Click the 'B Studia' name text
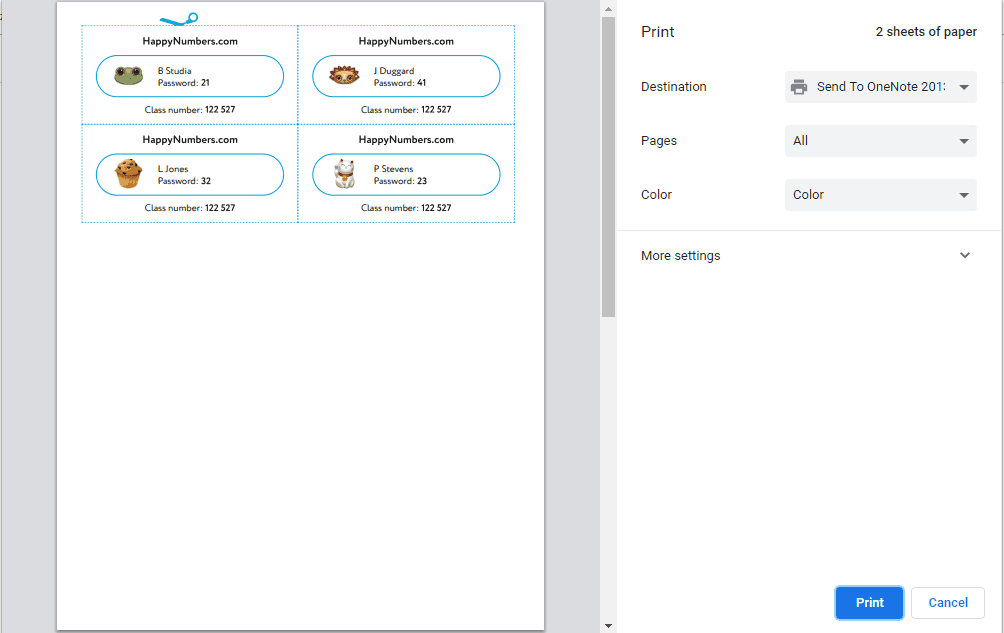This screenshot has width=1004, height=633. coord(174,71)
